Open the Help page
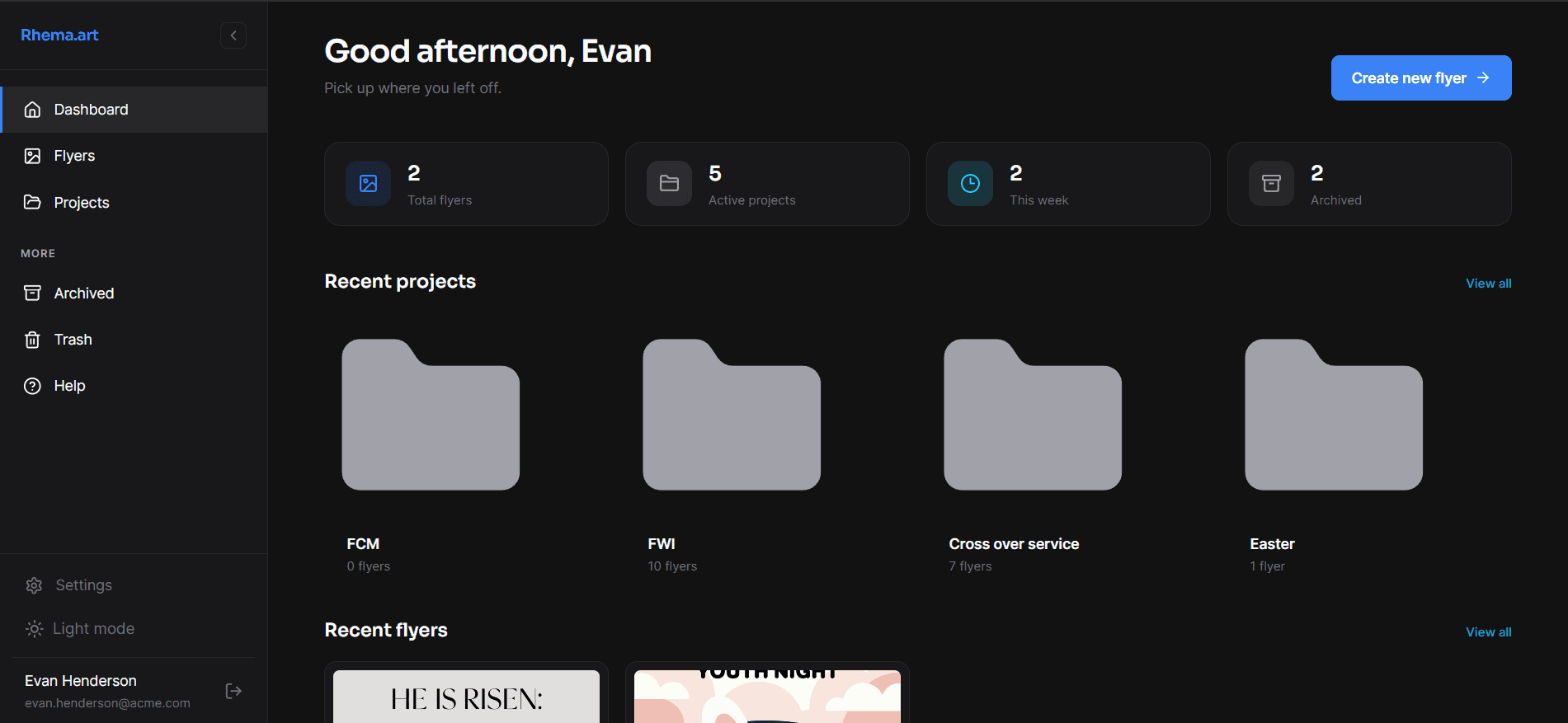Image resolution: width=1568 pixels, height=723 pixels. tap(134, 386)
